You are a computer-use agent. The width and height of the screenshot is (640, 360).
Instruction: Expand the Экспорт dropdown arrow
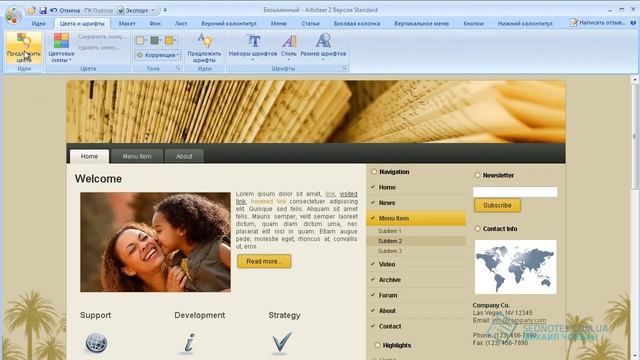point(153,10)
